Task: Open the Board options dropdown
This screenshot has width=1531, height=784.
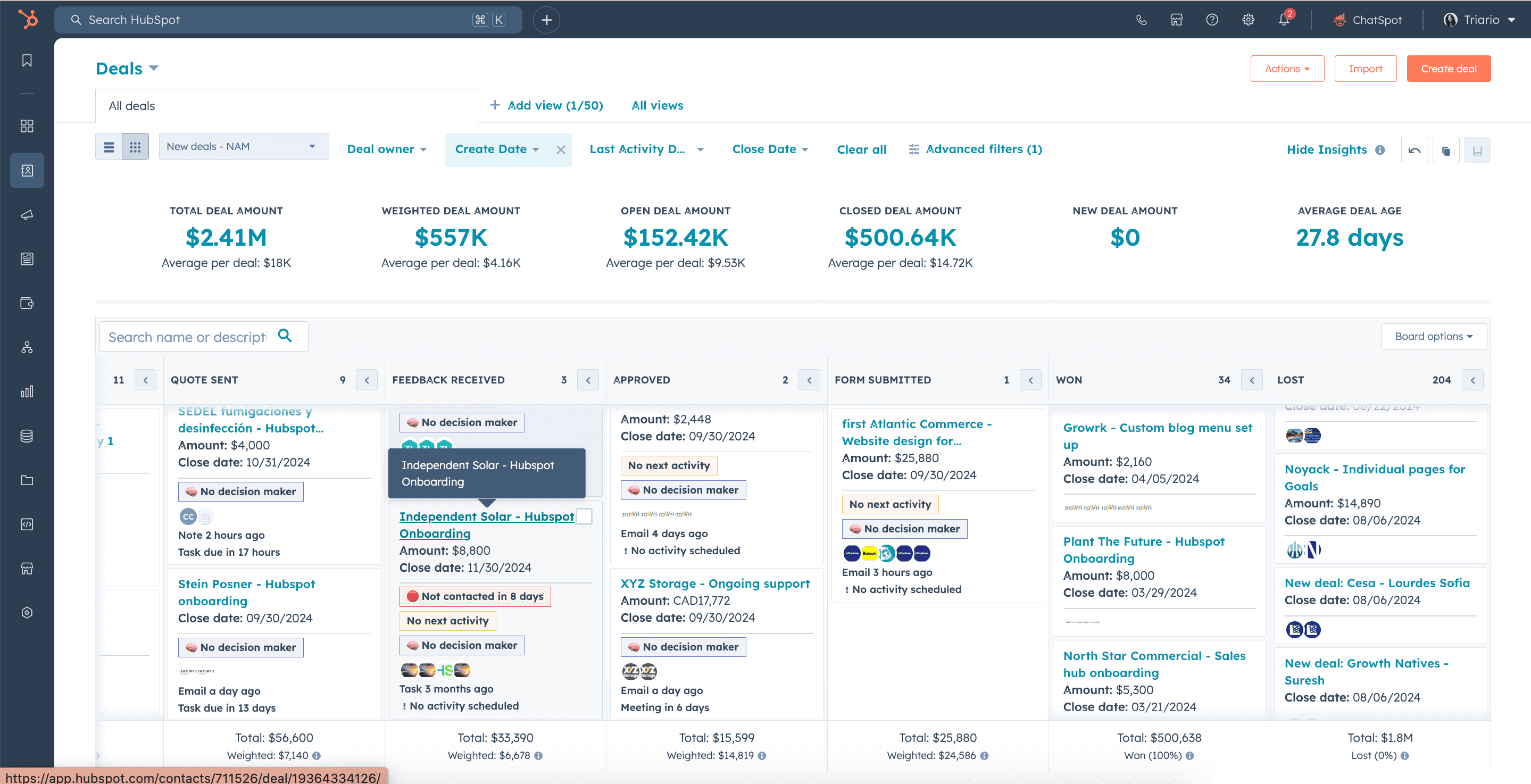Action: point(1433,337)
